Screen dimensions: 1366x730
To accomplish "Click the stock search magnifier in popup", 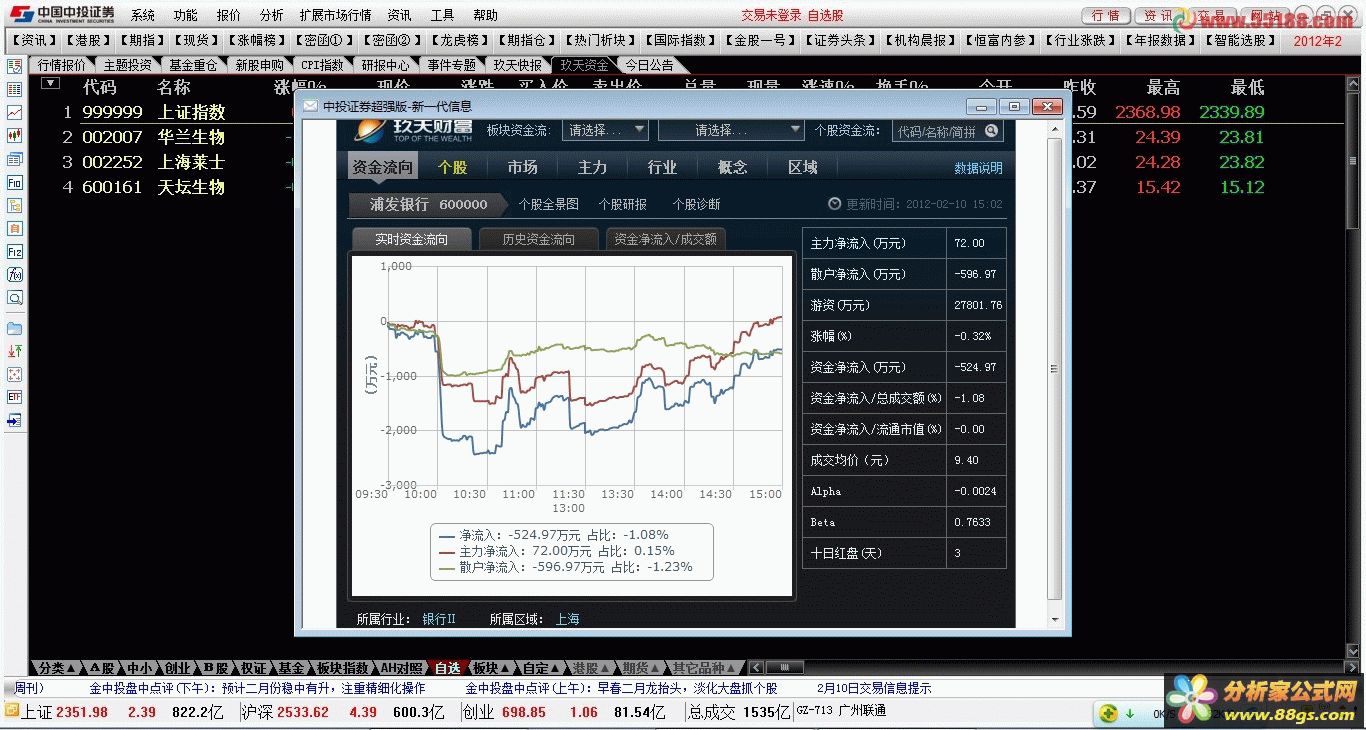I will point(992,131).
